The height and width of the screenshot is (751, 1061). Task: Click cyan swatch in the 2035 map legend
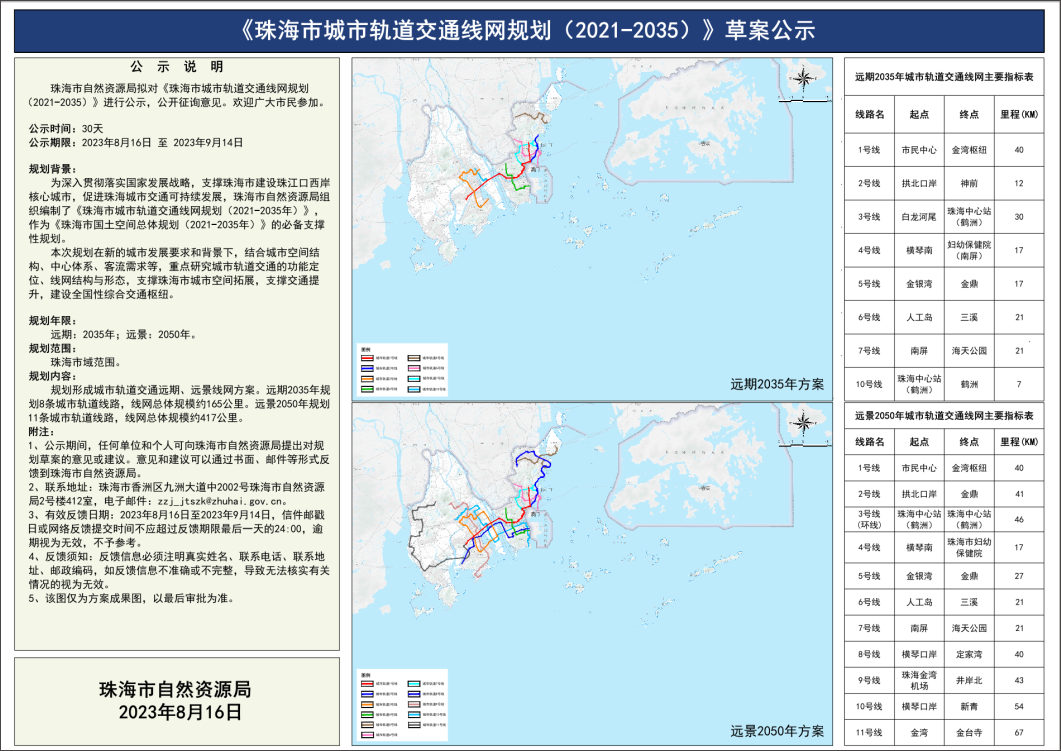click(414, 379)
